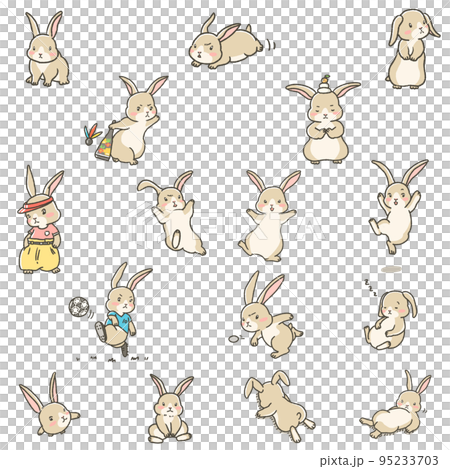Click the shadow beneath the jumping rabbit

(391, 269)
